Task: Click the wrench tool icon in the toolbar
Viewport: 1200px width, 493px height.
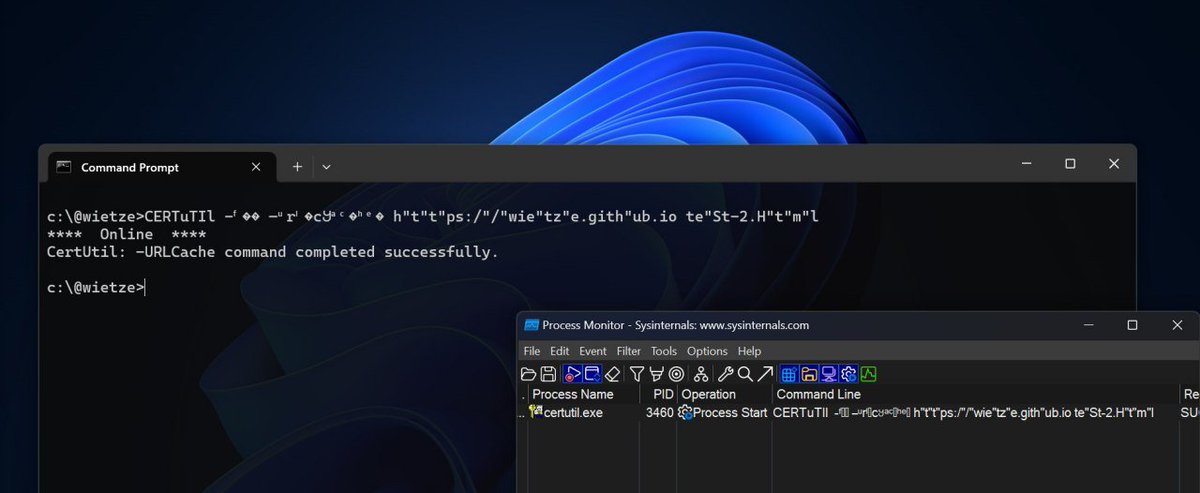Action: [x=727, y=374]
